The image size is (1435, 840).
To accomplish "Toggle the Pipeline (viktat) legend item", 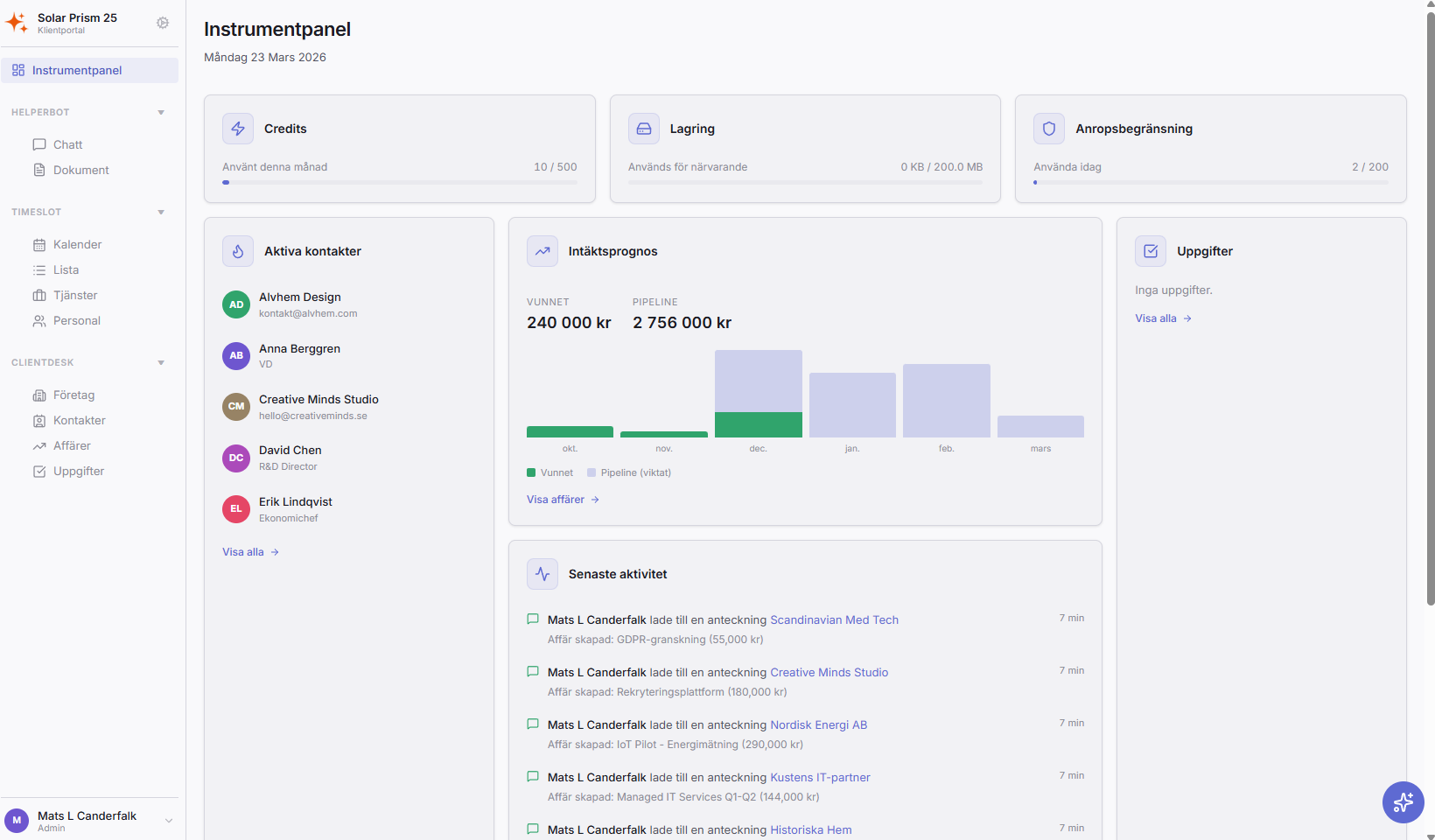I will pyautogui.click(x=628, y=472).
